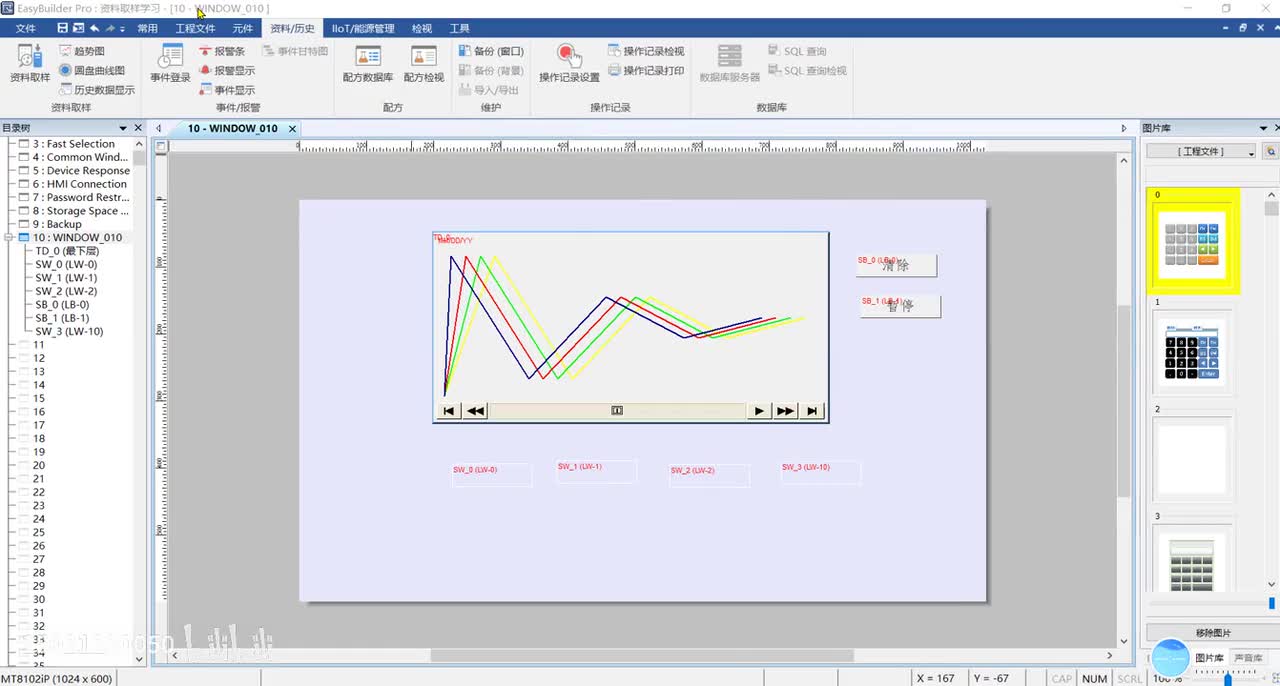Image resolution: width=1280 pixels, height=686 pixels.
Task: Collapse the 10 : WINDOW_010 tree node
Action: point(10,238)
